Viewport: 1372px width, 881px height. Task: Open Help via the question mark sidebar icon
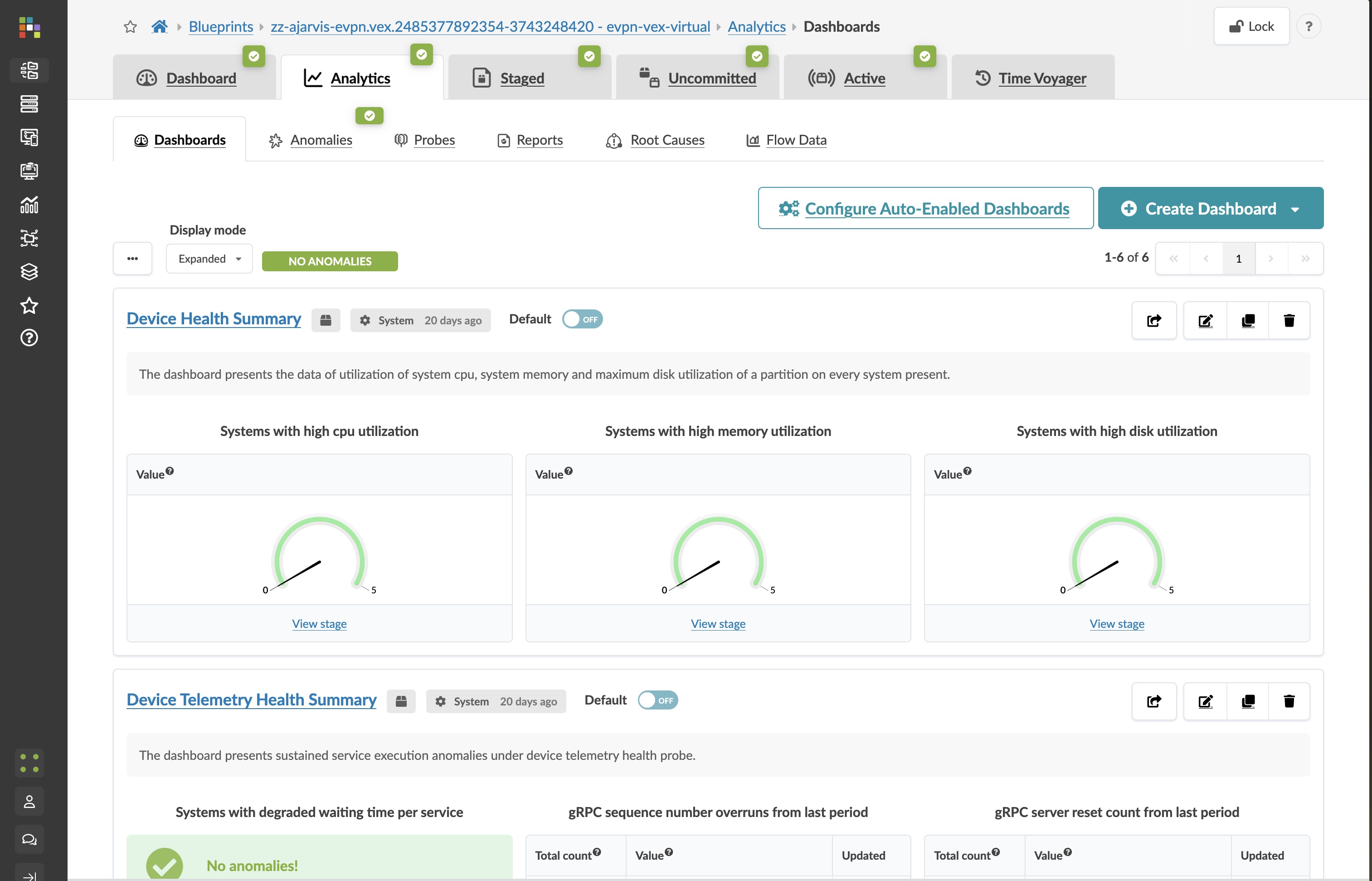(29, 338)
